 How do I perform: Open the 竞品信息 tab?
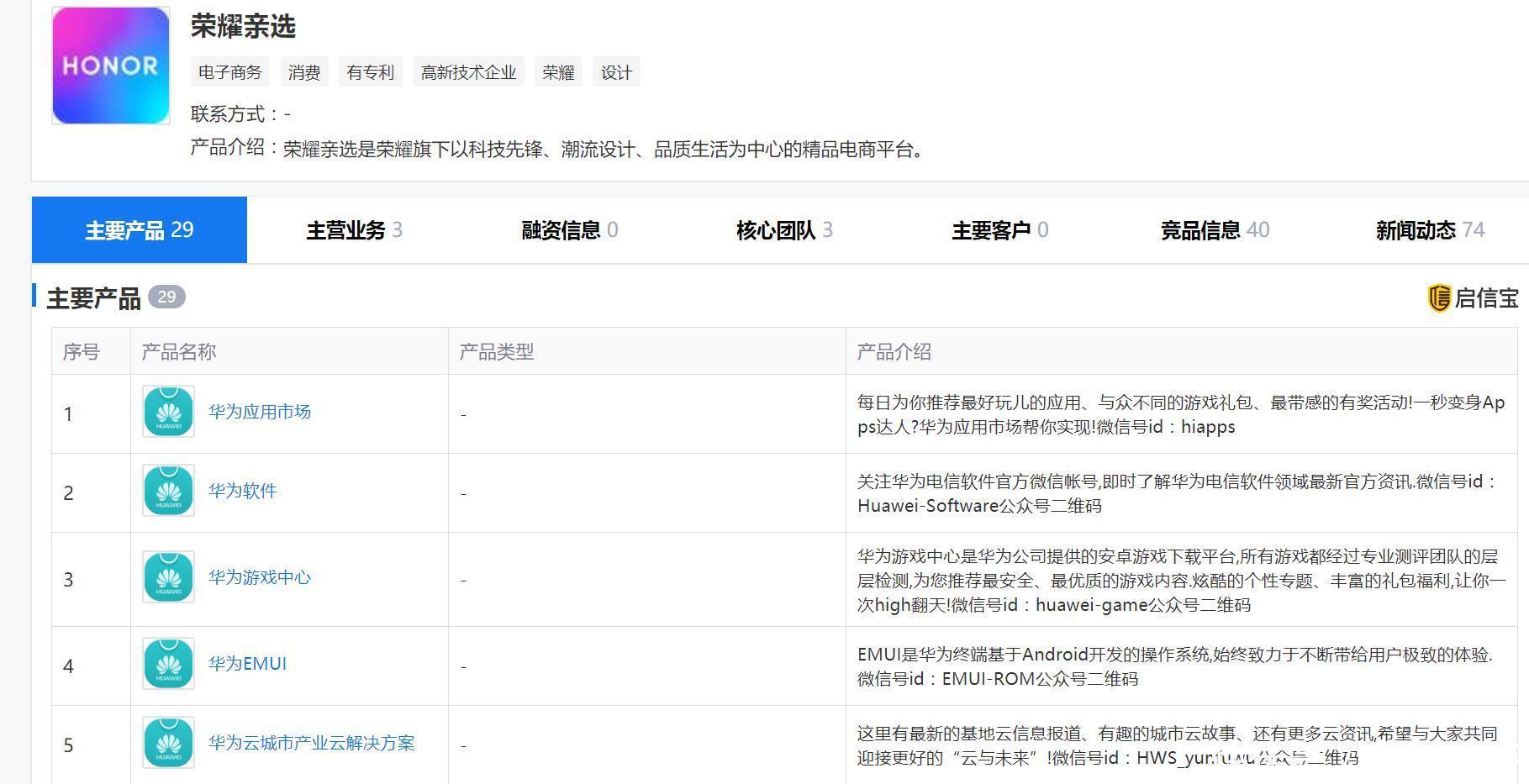[x=1214, y=230]
